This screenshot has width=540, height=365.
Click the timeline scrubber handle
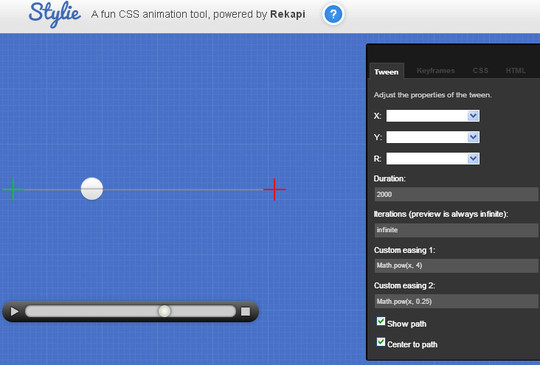point(164,311)
